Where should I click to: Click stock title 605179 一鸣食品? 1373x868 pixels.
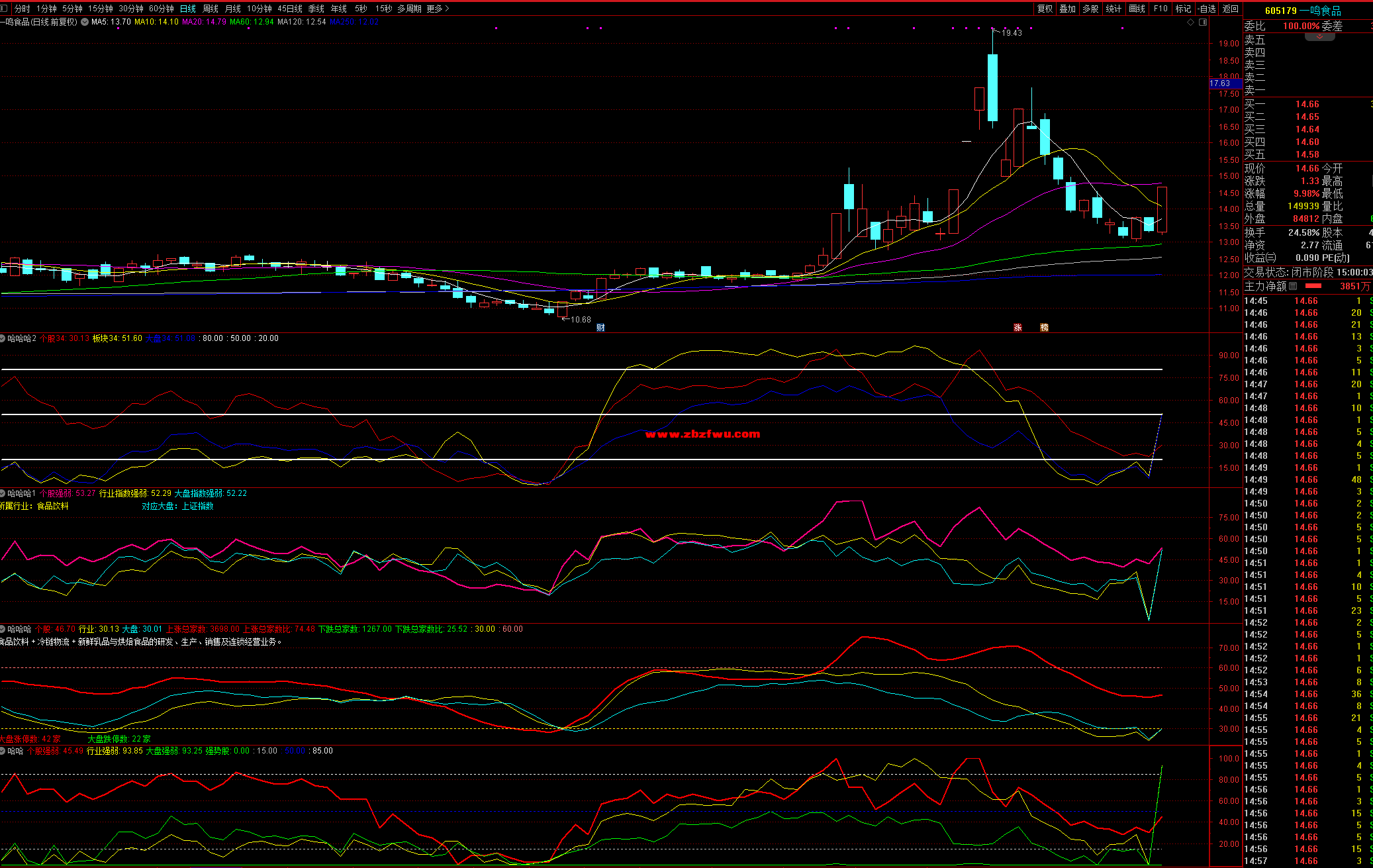[x=1303, y=11]
